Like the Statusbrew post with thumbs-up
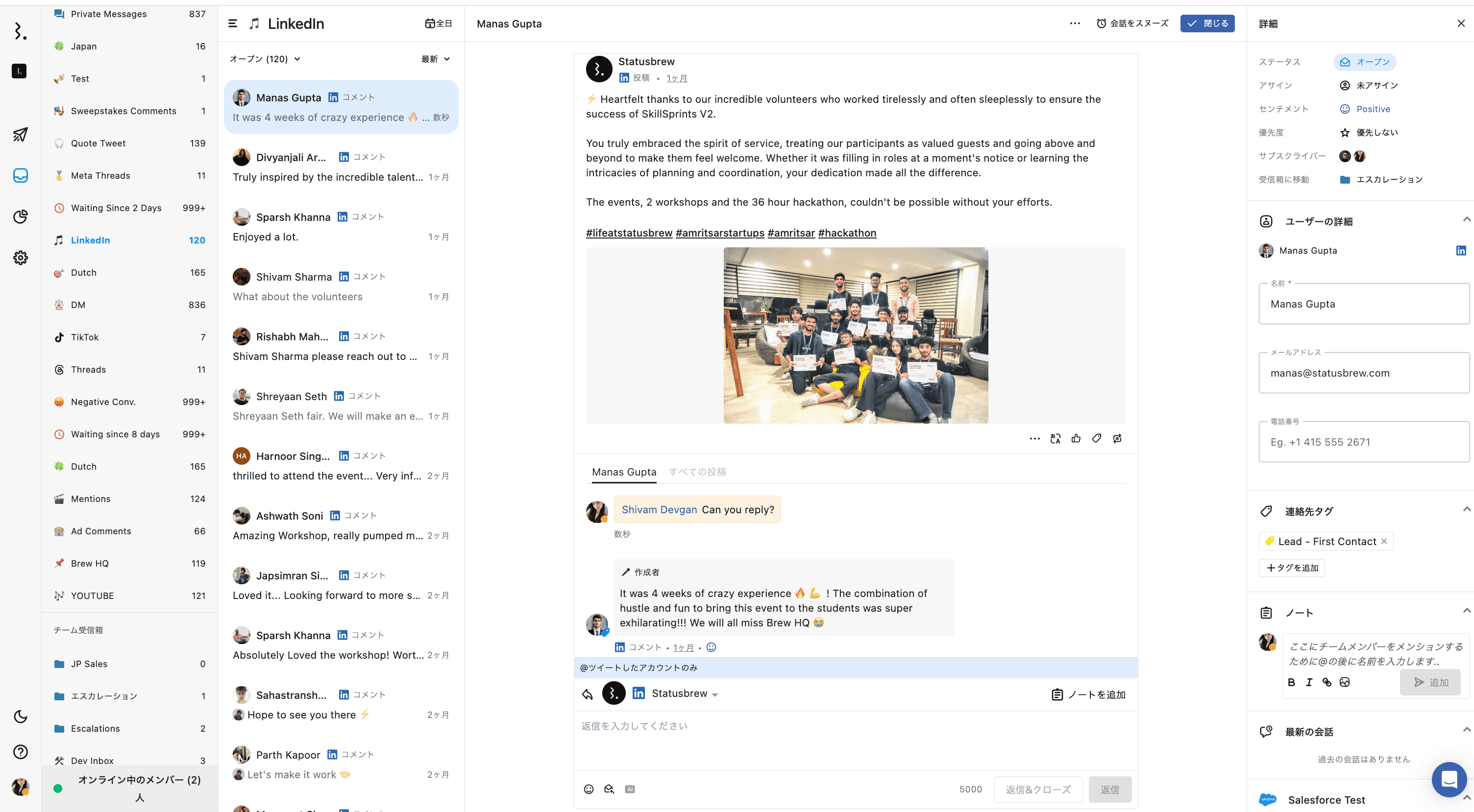Viewport: 1474px width, 812px height. [x=1076, y=439]
